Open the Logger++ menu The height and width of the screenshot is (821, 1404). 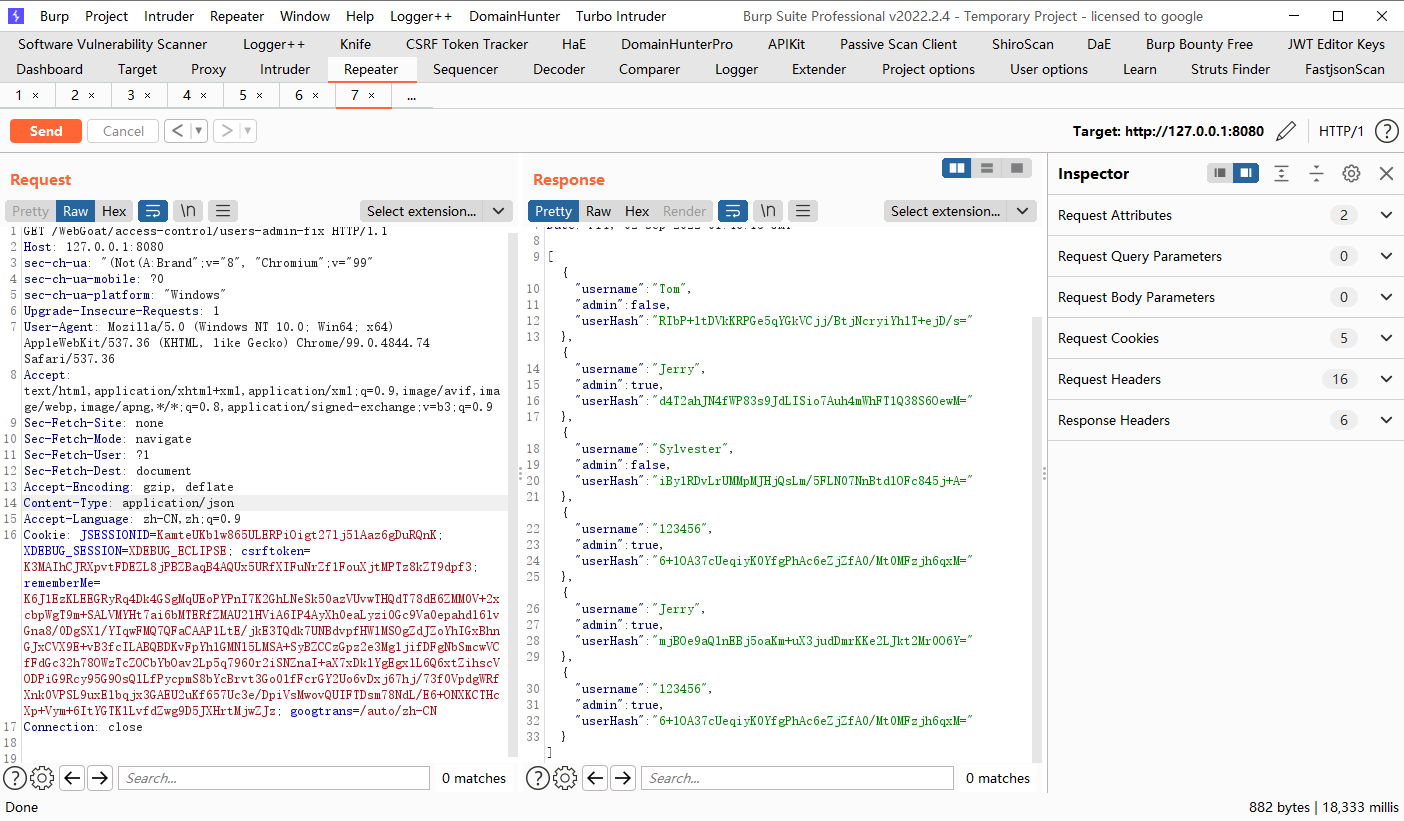[419, 16]
